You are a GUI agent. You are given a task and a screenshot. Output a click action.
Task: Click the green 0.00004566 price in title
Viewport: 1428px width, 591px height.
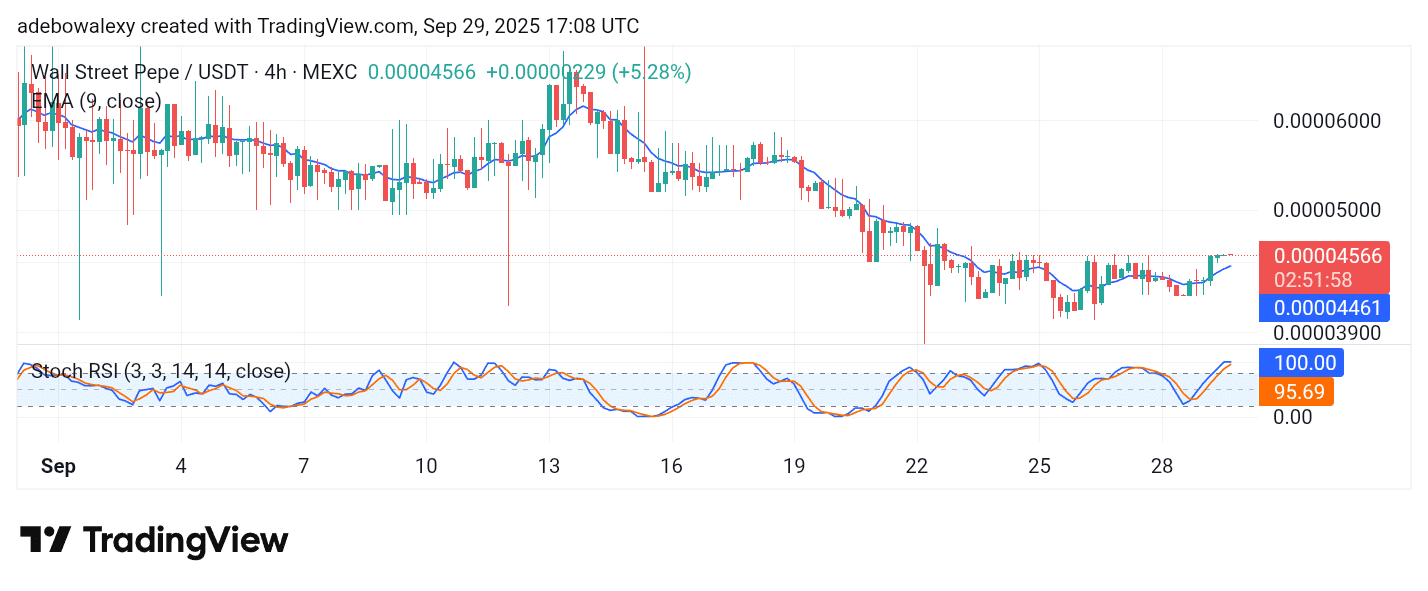[x=421, y=72]
